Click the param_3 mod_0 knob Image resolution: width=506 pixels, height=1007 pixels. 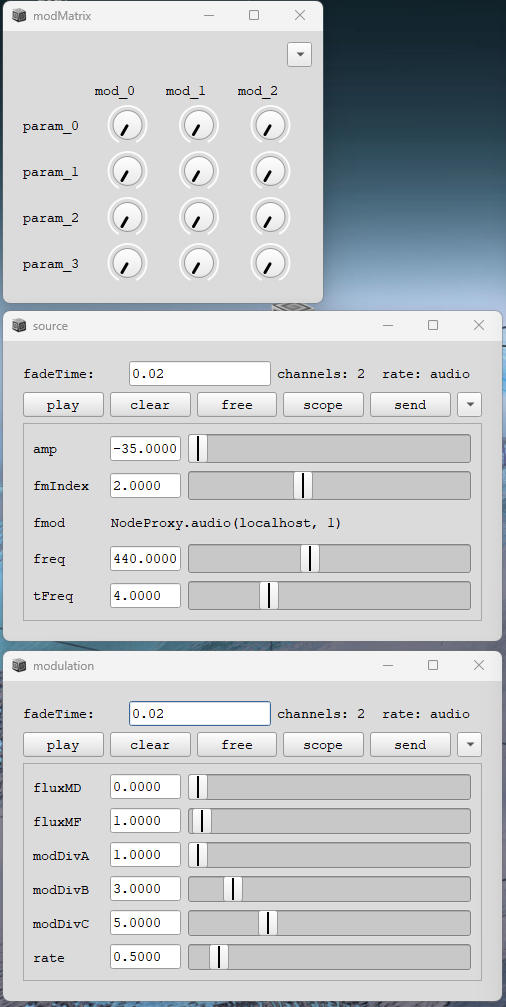click(127, 263)
